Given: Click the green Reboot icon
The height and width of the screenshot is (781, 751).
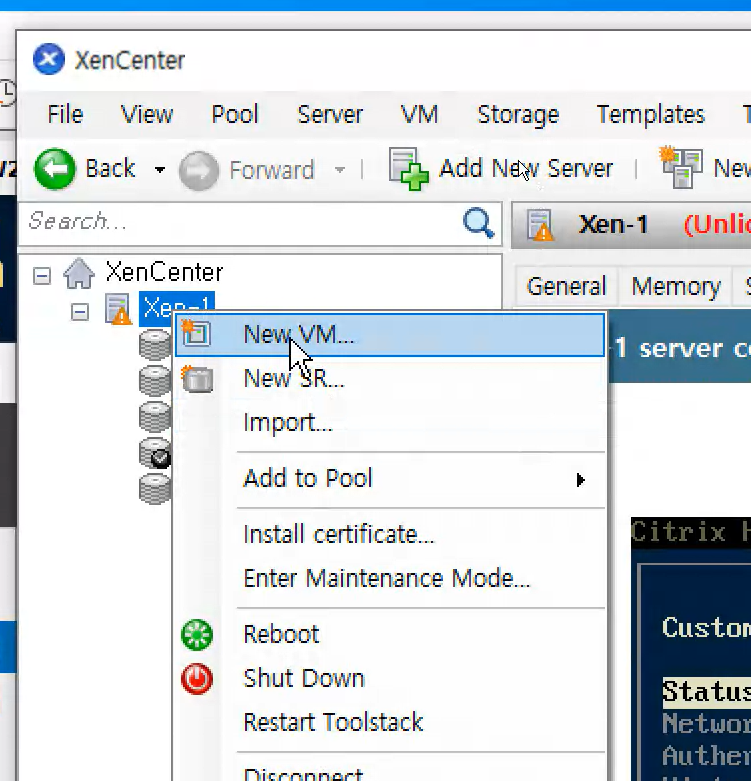Looking at the screenshot, I should coord(197,635).
